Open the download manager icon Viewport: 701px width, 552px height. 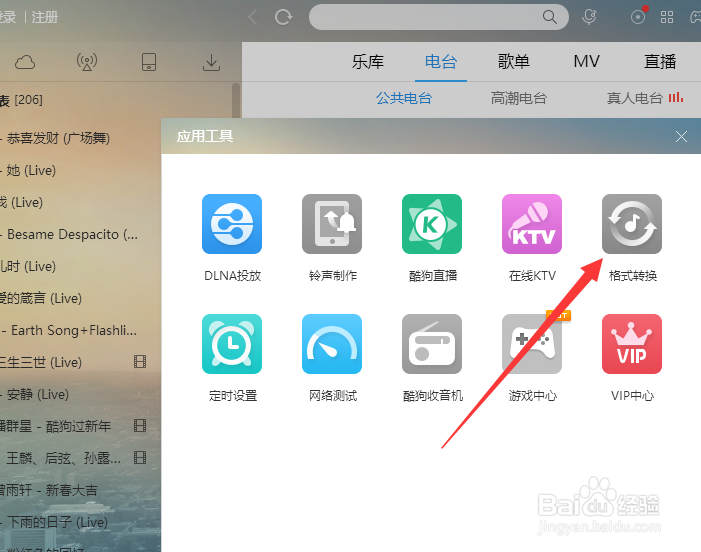point(211,63)
